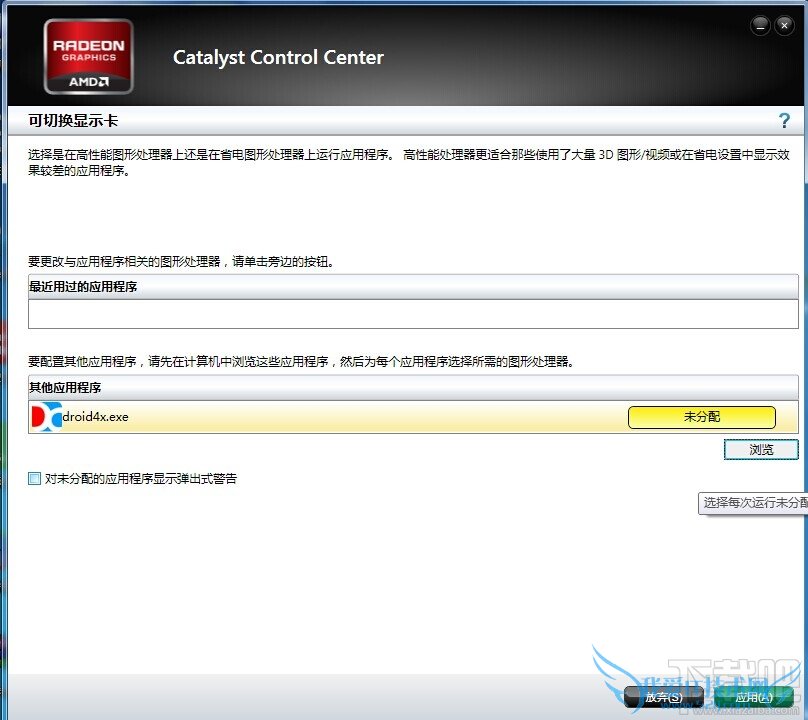Click the droid4x.exe application icon
The height and width of the screenshot is (720, 808).
point(46,417)
